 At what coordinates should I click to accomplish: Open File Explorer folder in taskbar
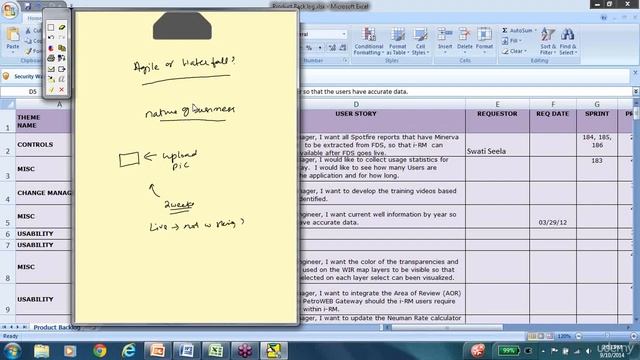point(41,351)
